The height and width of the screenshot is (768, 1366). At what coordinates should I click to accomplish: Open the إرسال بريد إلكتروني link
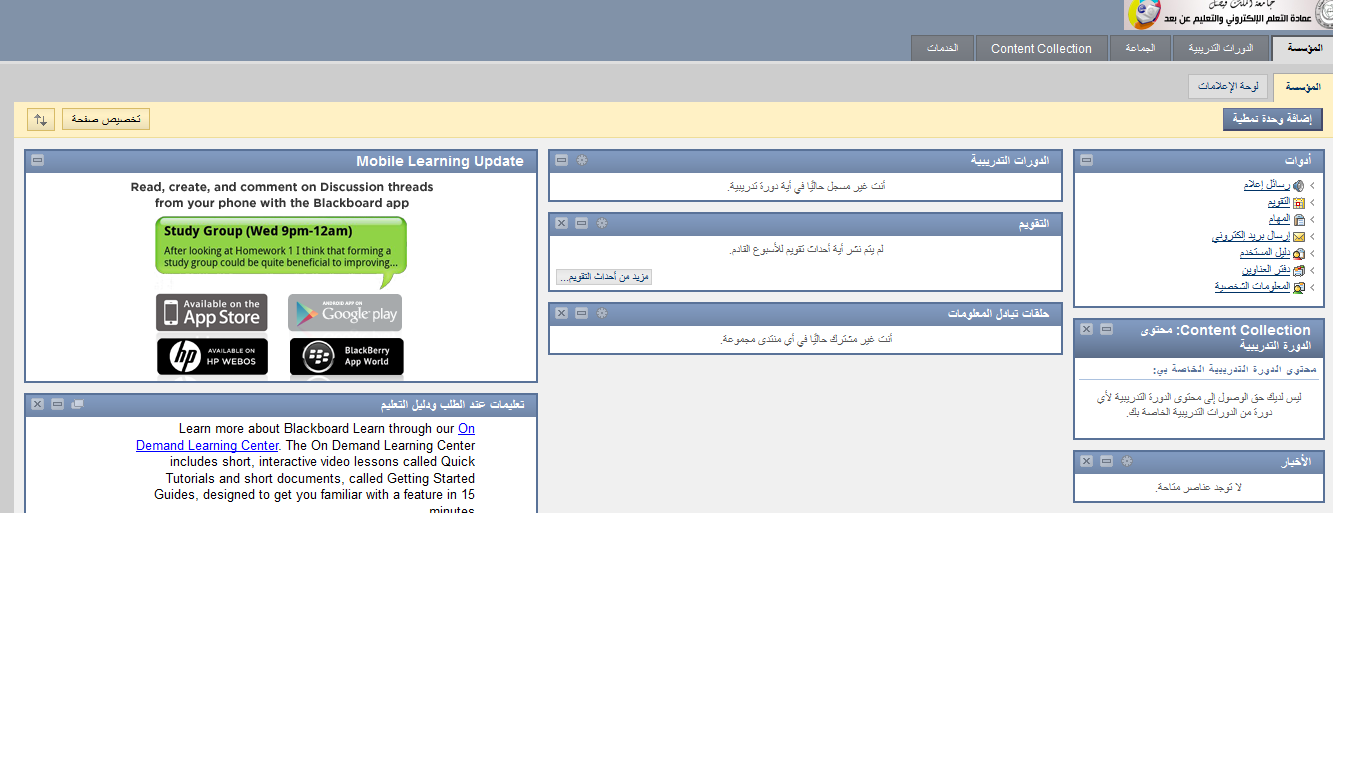click(1252, 237)
